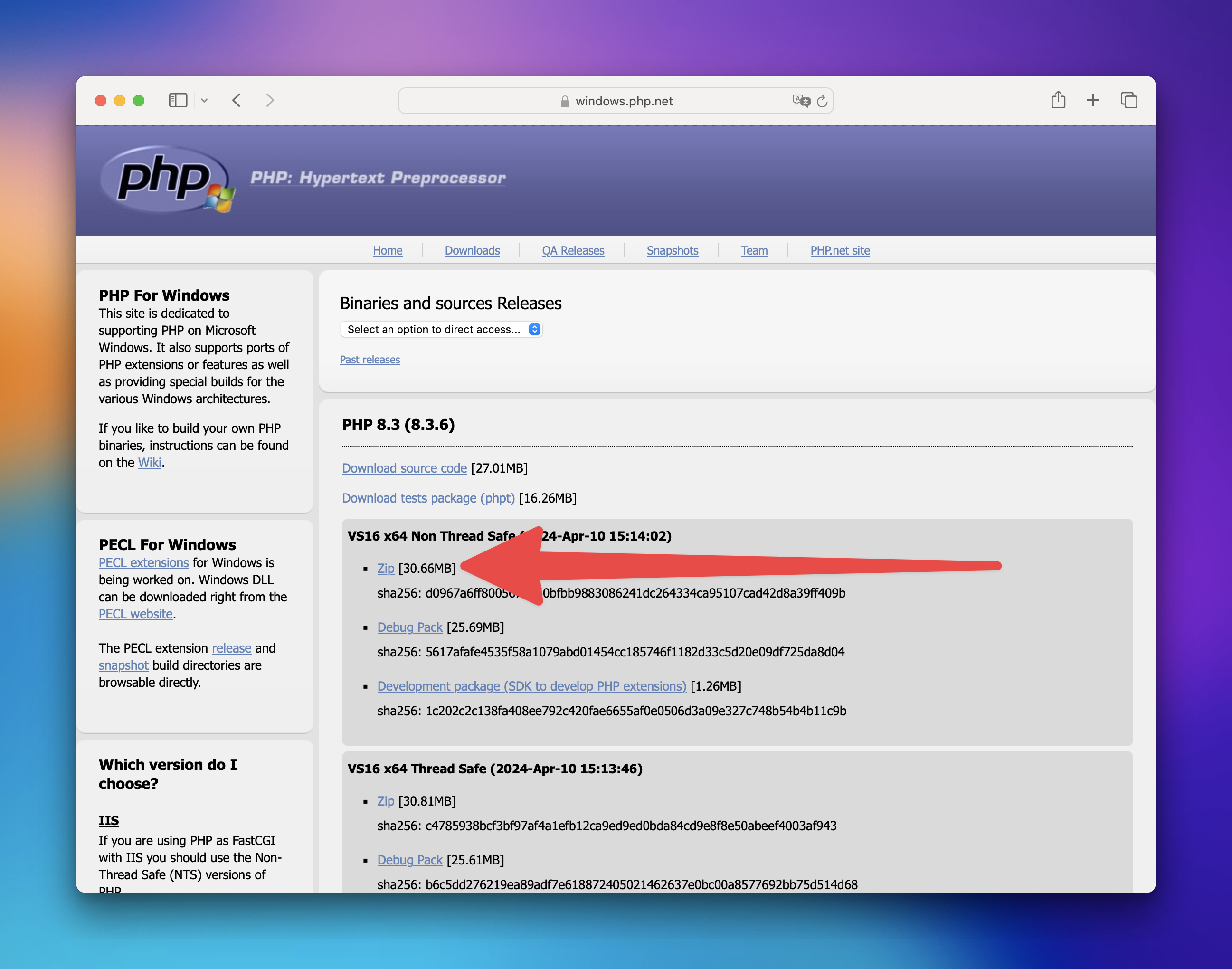Go back with the back arrow
The width and height of the screenshot is (1232, 969).
tap(237, 100)
